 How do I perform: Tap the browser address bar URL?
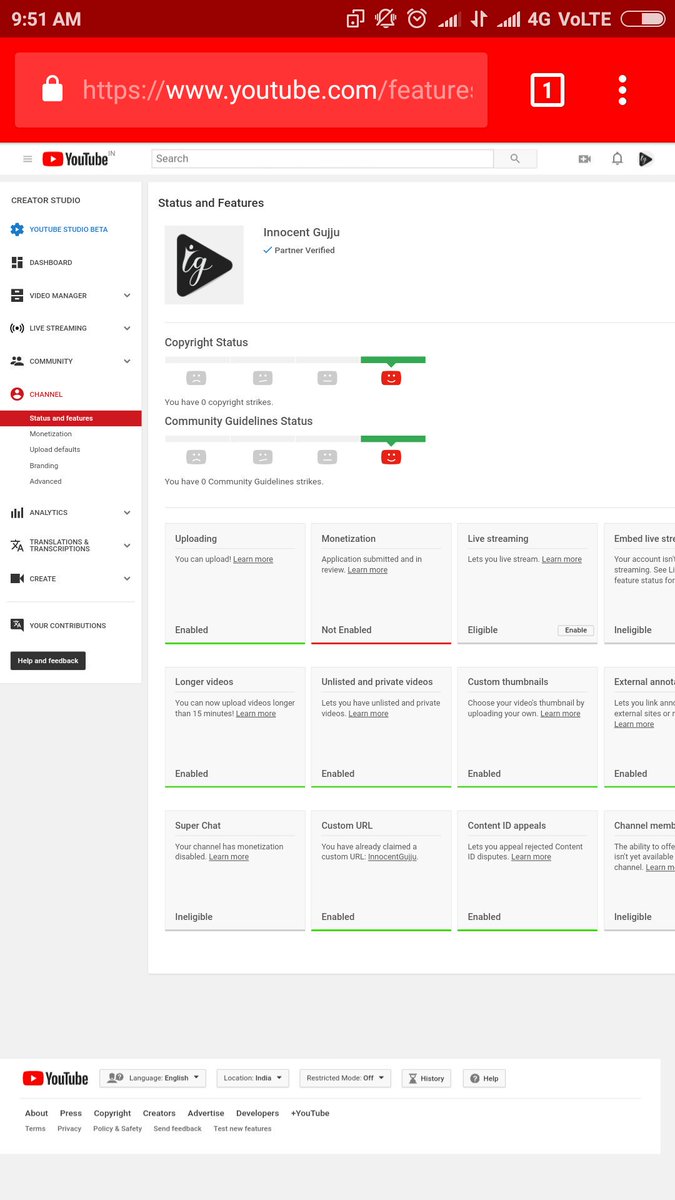(277, 90)
